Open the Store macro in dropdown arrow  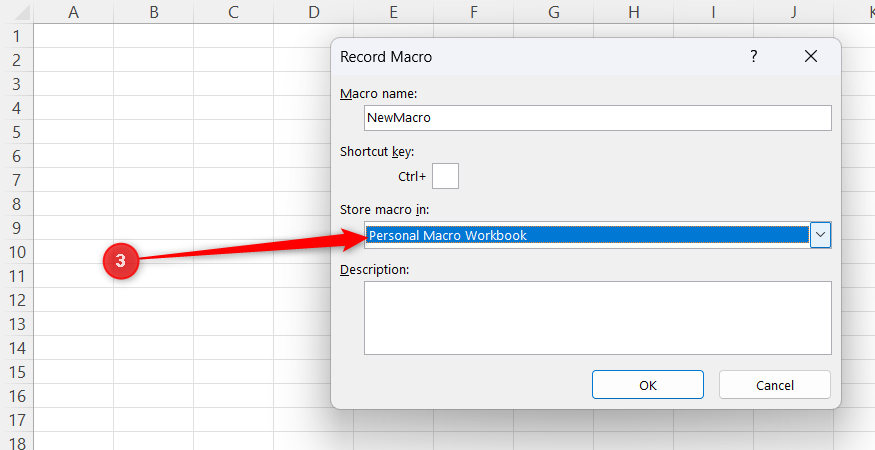pos(820,235)
